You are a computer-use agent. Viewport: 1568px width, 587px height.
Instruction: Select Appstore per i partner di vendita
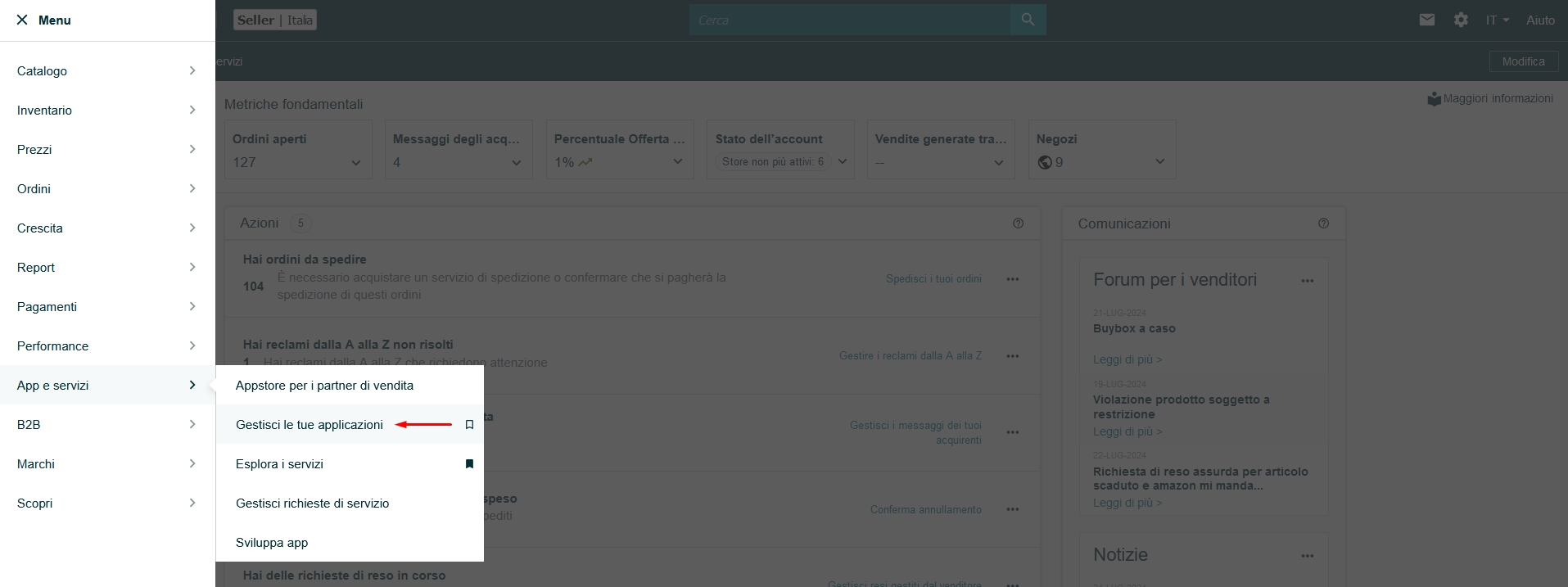(324, 386)
